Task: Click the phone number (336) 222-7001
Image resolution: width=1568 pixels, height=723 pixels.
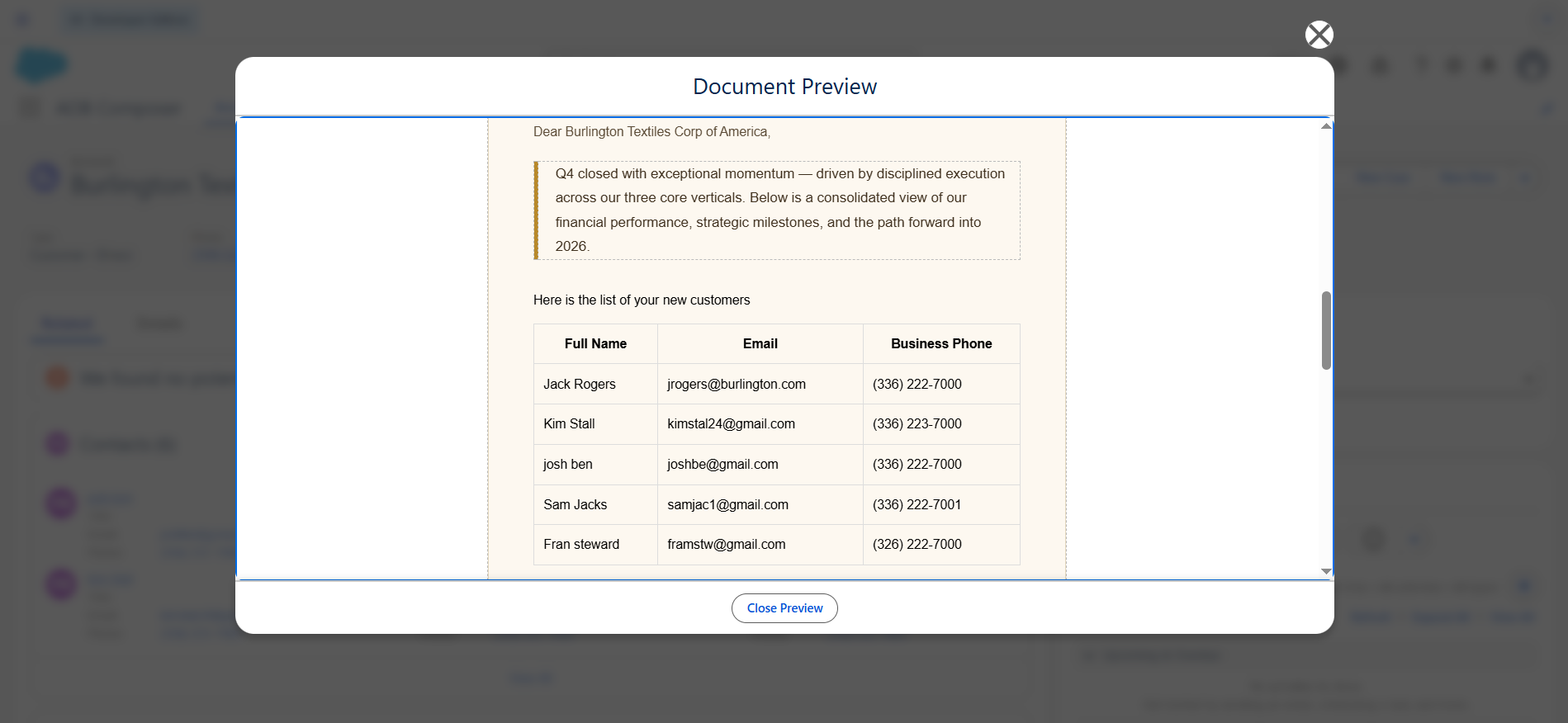Action: pyautogui.click(x=917, y=505)
